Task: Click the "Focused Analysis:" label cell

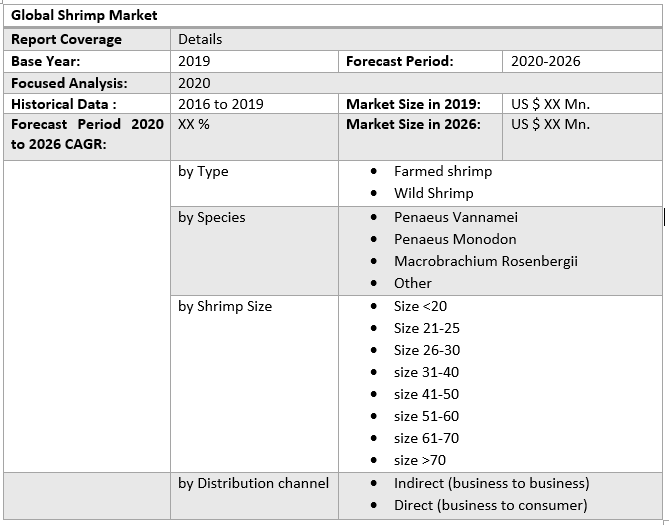Action: [x=69, y=83]
